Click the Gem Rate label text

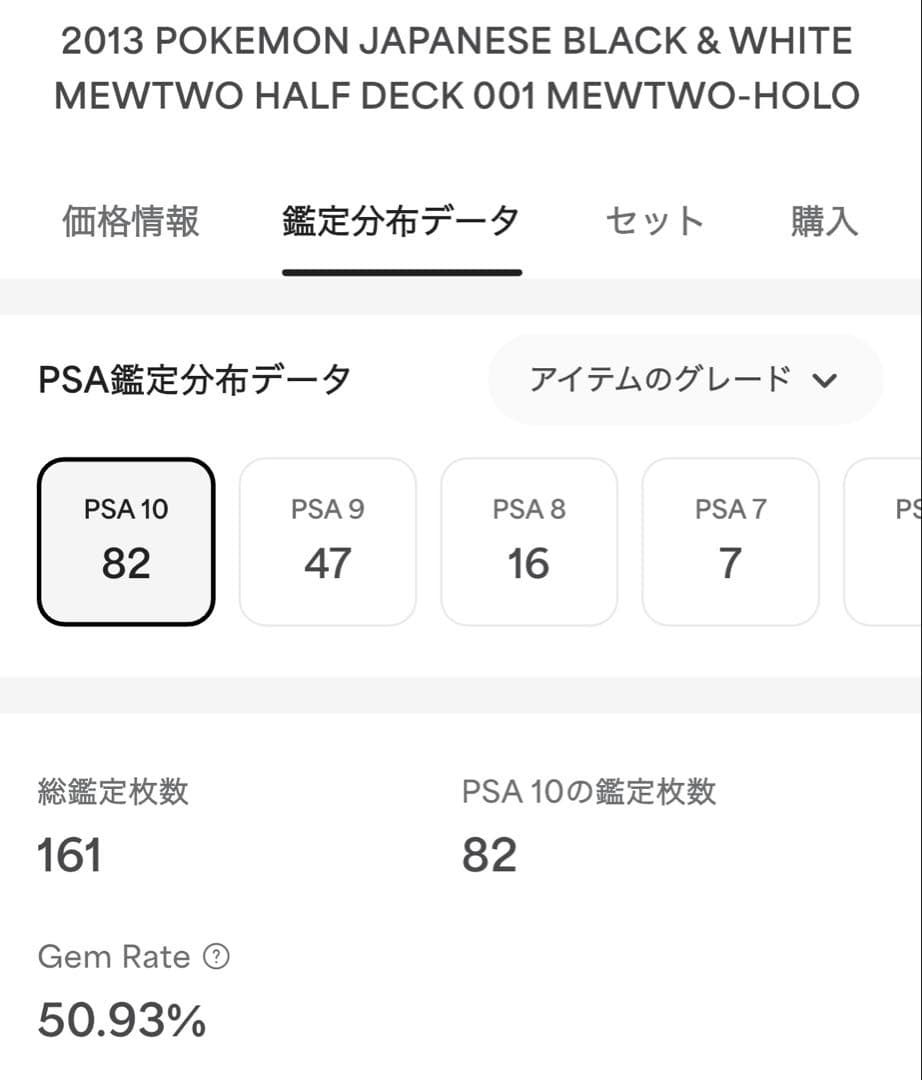(114, 957)
